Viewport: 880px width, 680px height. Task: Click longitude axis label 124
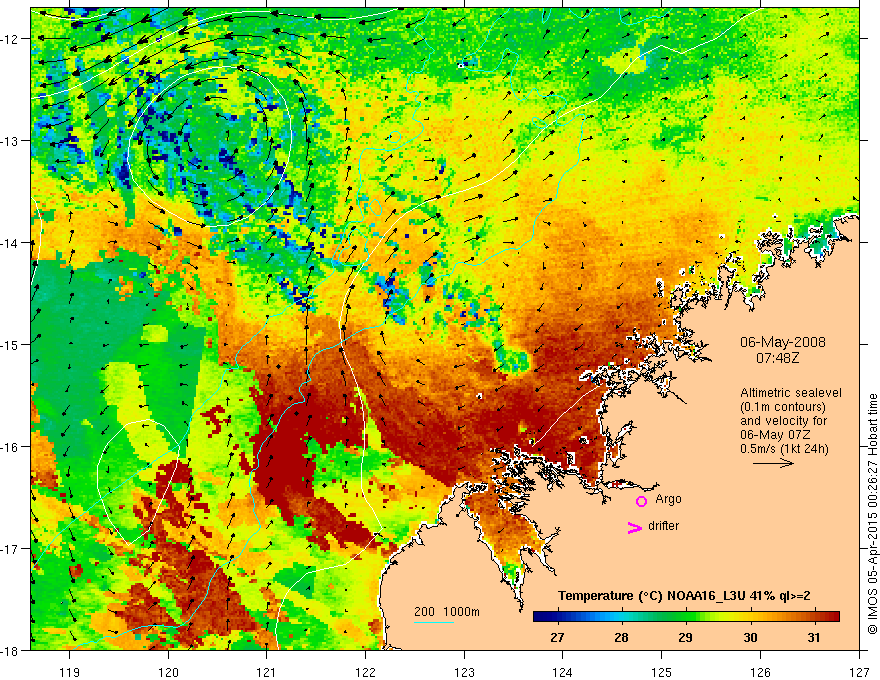click(563, 672)
